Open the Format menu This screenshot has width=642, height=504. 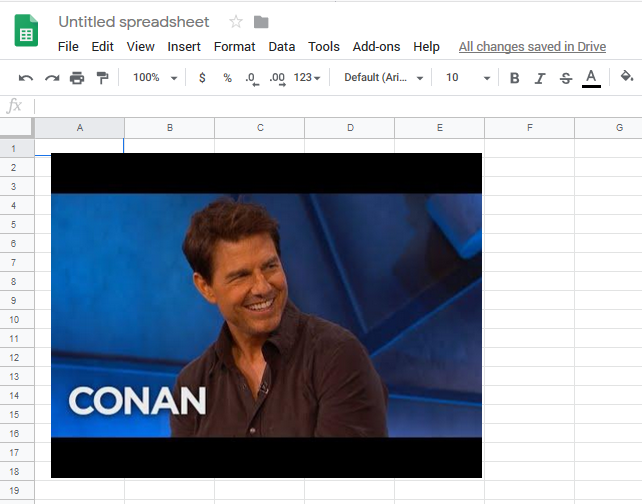click(234, 47)
